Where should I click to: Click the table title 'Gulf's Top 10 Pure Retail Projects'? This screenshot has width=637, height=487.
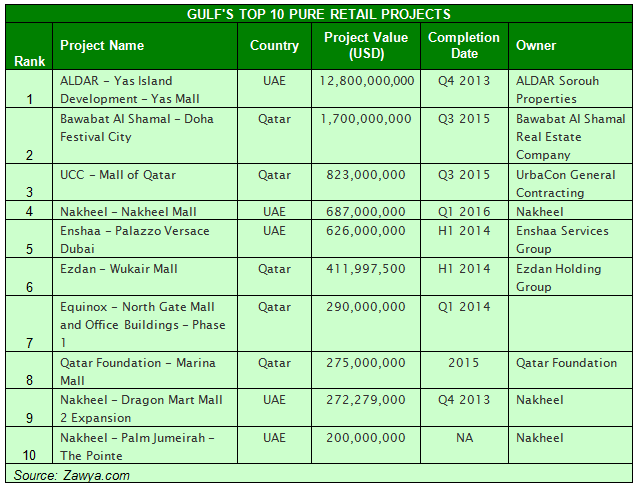pos(318,14)
